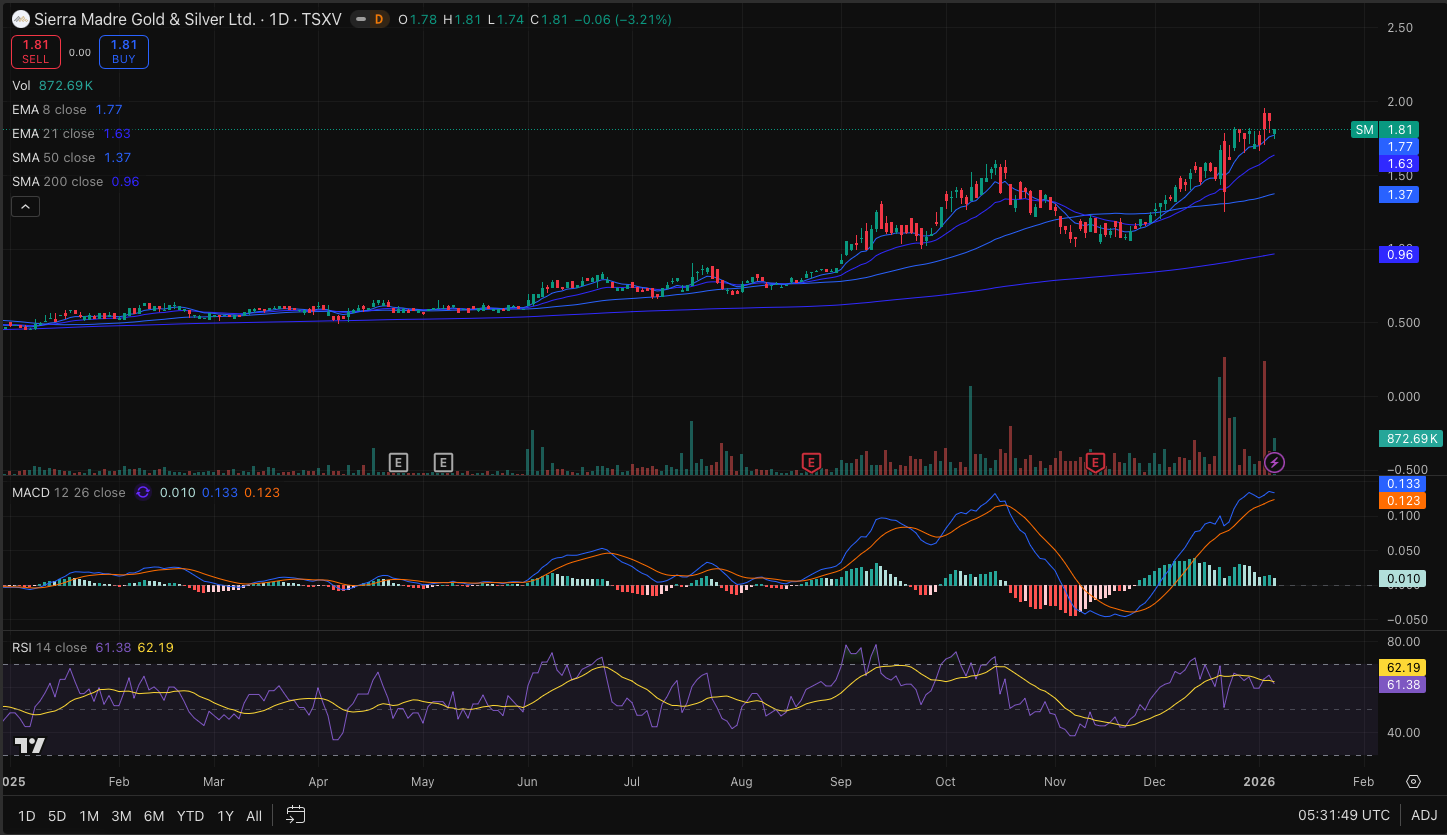The image size is (1447, 835).
Task: Select the 6M time range
Action: click(154, 816)
